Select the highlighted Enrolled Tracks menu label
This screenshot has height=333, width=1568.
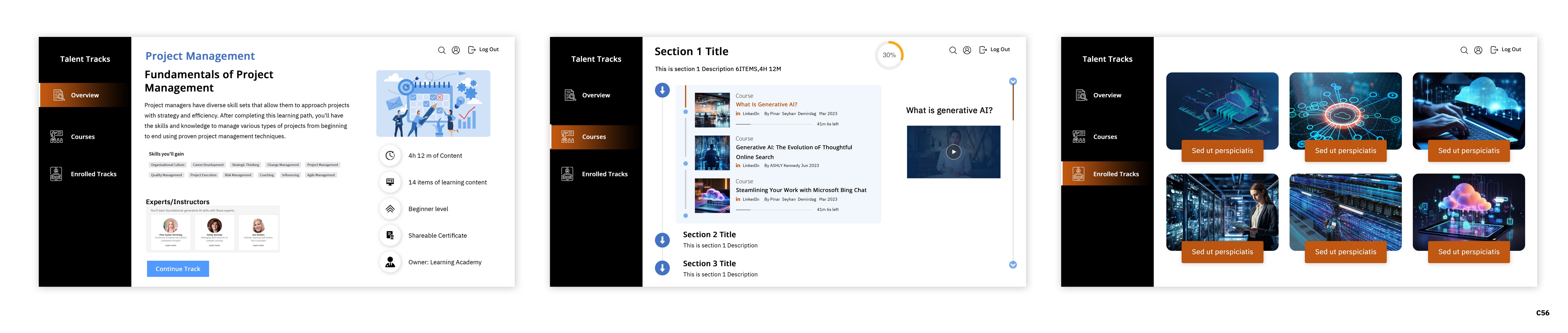pos(1115,174)
